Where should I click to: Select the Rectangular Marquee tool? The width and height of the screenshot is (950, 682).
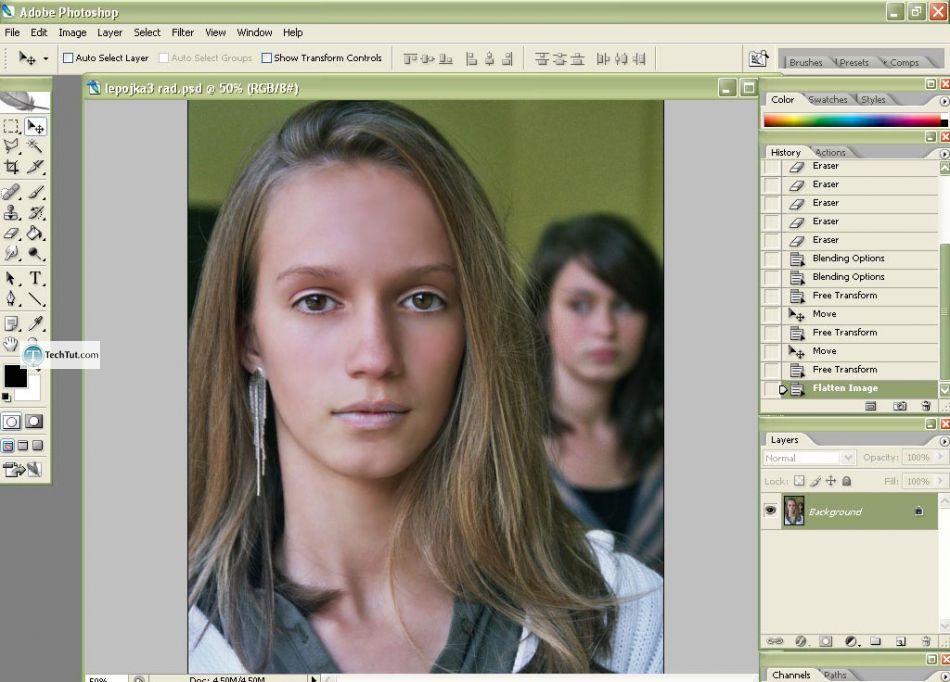(x=12, y=127)
